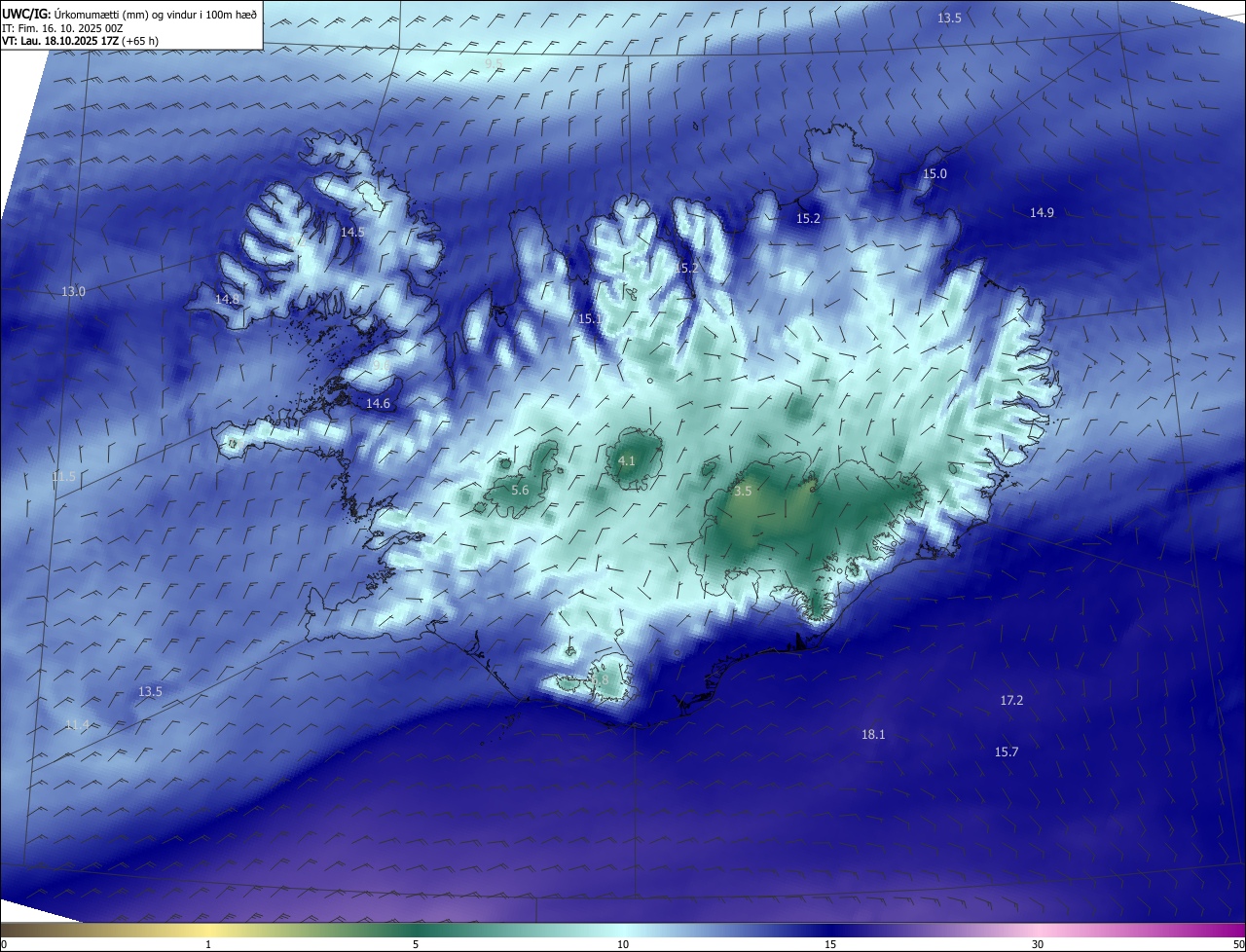Click the 5 tick on the colour scale
The image size is (1246, 952).
(416, 944)
